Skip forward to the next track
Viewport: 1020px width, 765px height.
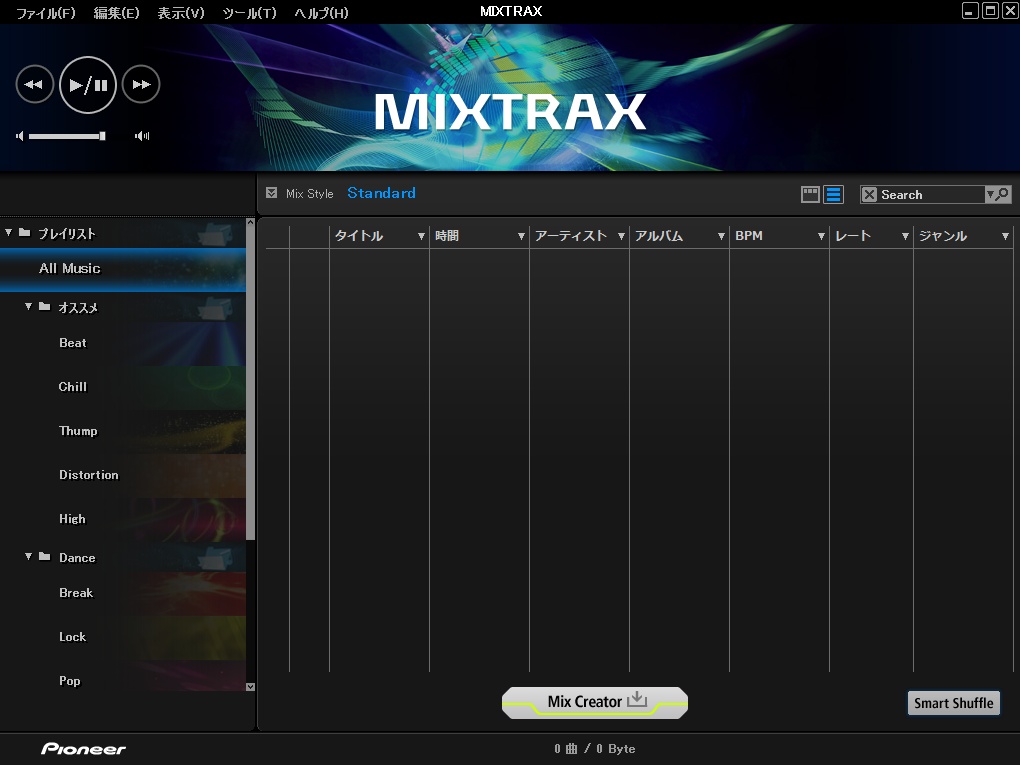(x=141, y=85)
